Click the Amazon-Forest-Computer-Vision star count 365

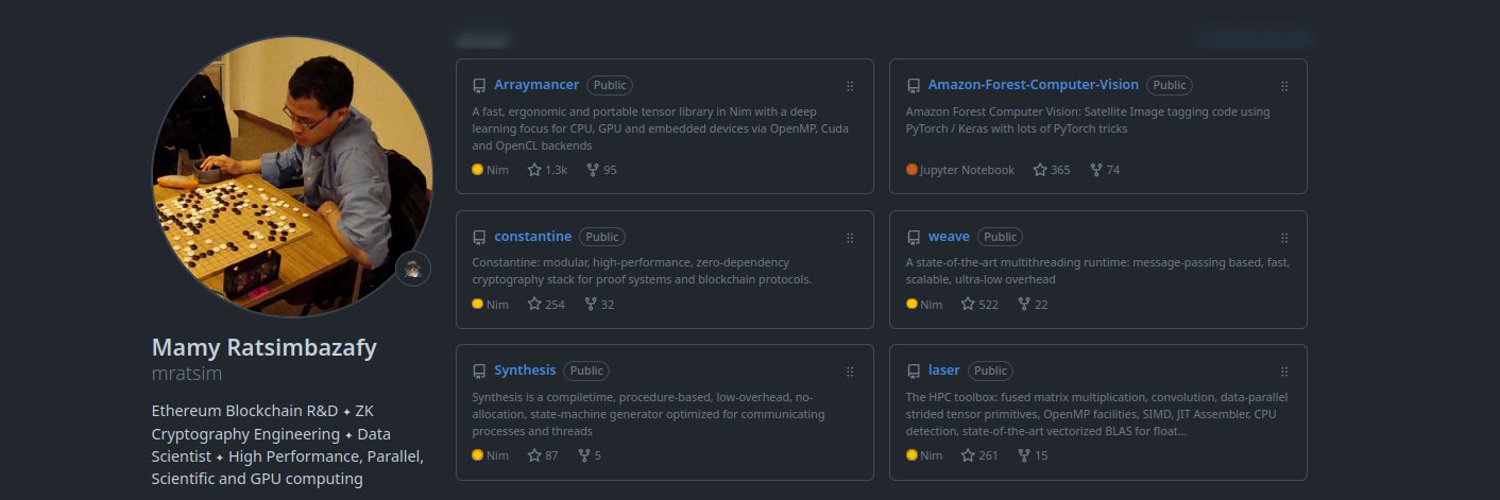pyautogui.click(x=1060, y=170)
